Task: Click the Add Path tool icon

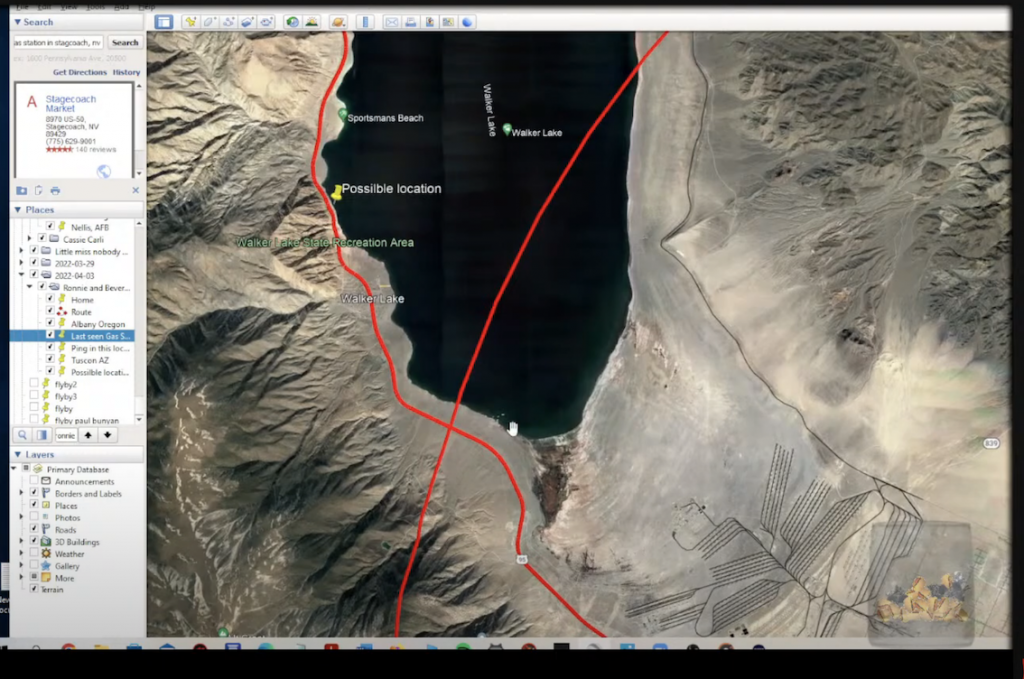Action: click(x=228, y=22)
